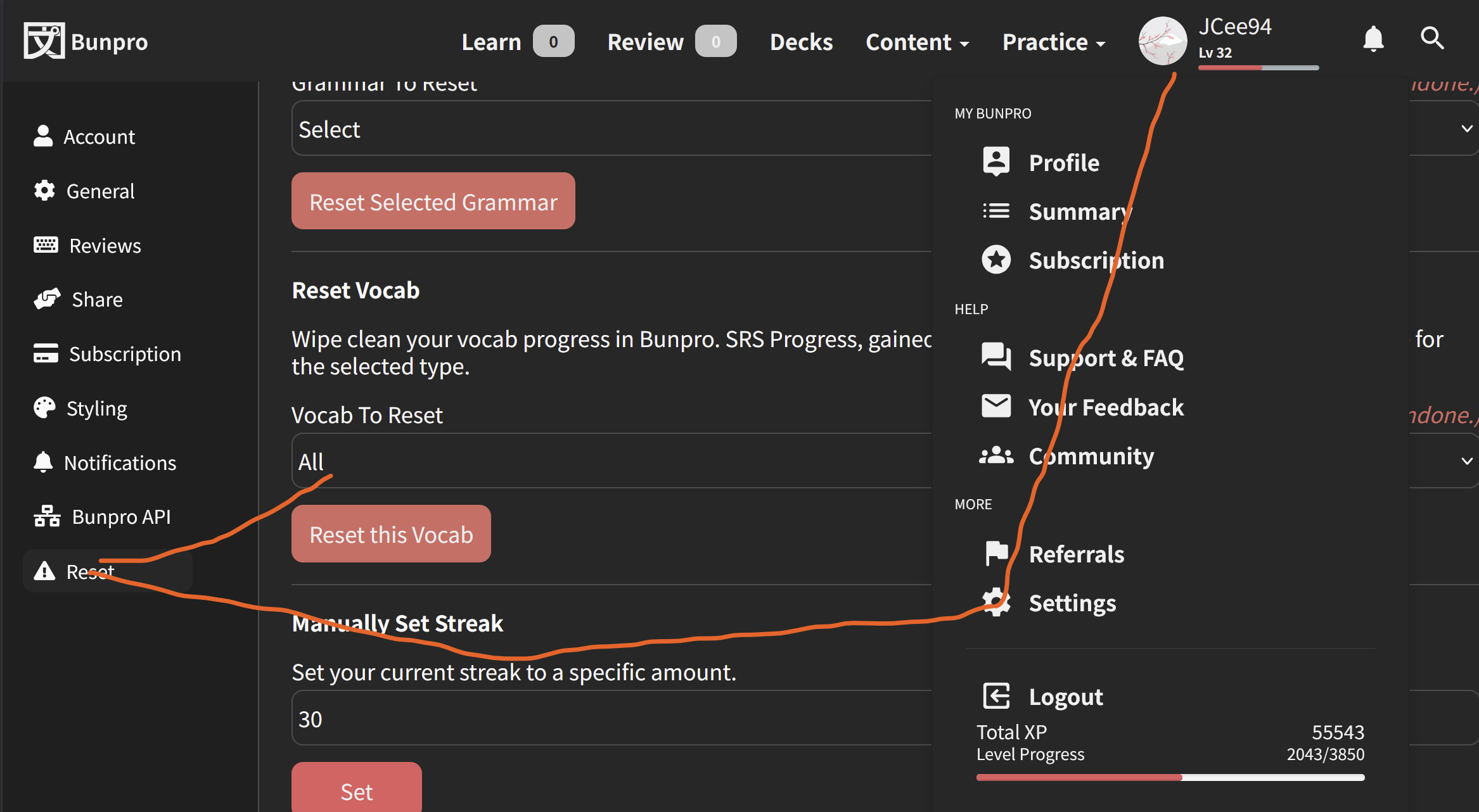1479x812 pixels.
Task: Click the General gear icon in sidebar
Action: point(44,191)
